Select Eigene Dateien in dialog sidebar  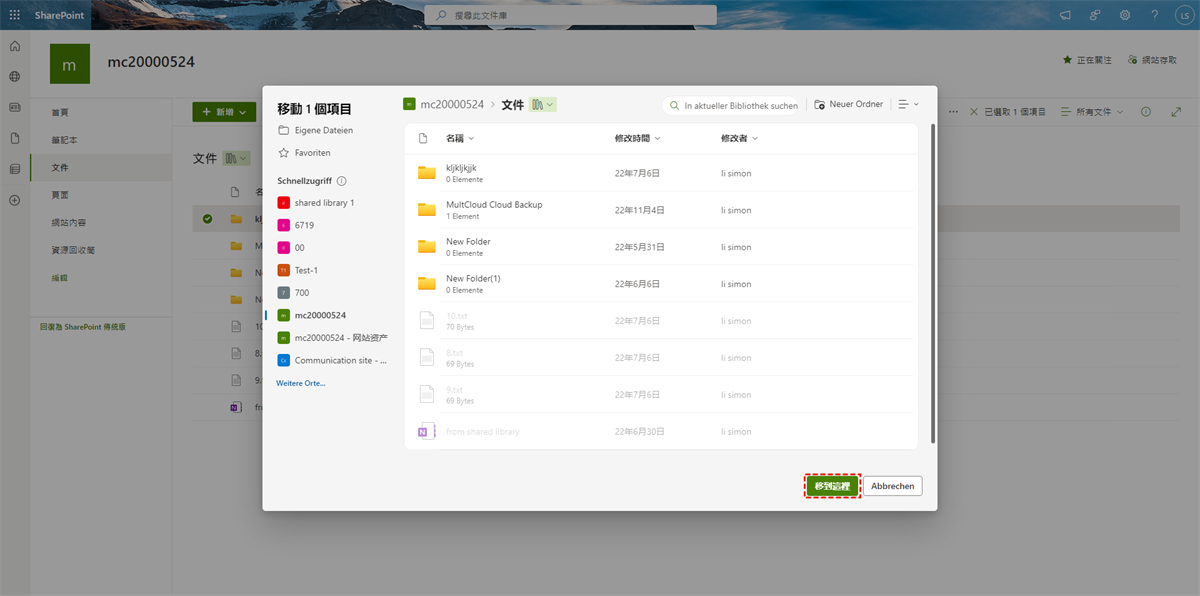pyautogui.click(x=315, y=130)
